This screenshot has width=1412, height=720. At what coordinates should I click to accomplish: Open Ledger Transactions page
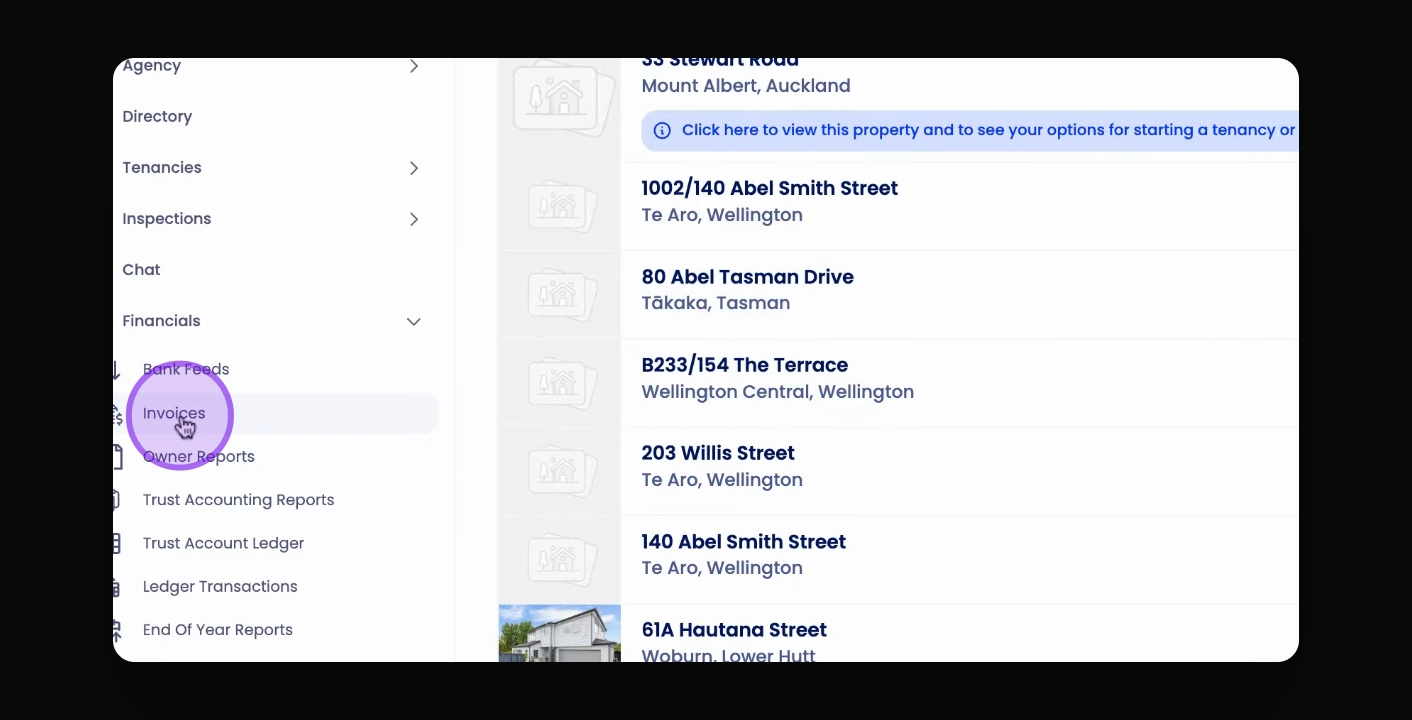[x=220, y=586]
